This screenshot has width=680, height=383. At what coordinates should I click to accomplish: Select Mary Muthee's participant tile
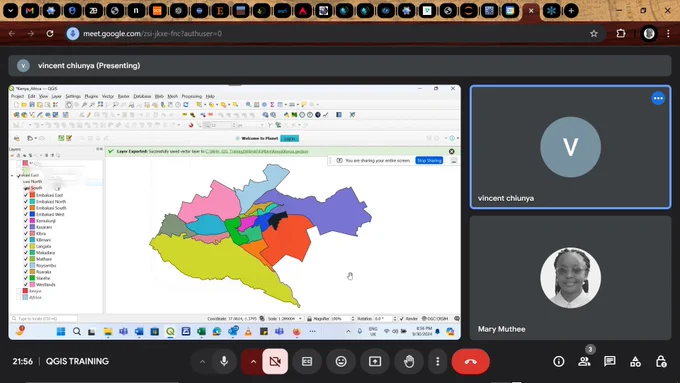tap(570, 278)
